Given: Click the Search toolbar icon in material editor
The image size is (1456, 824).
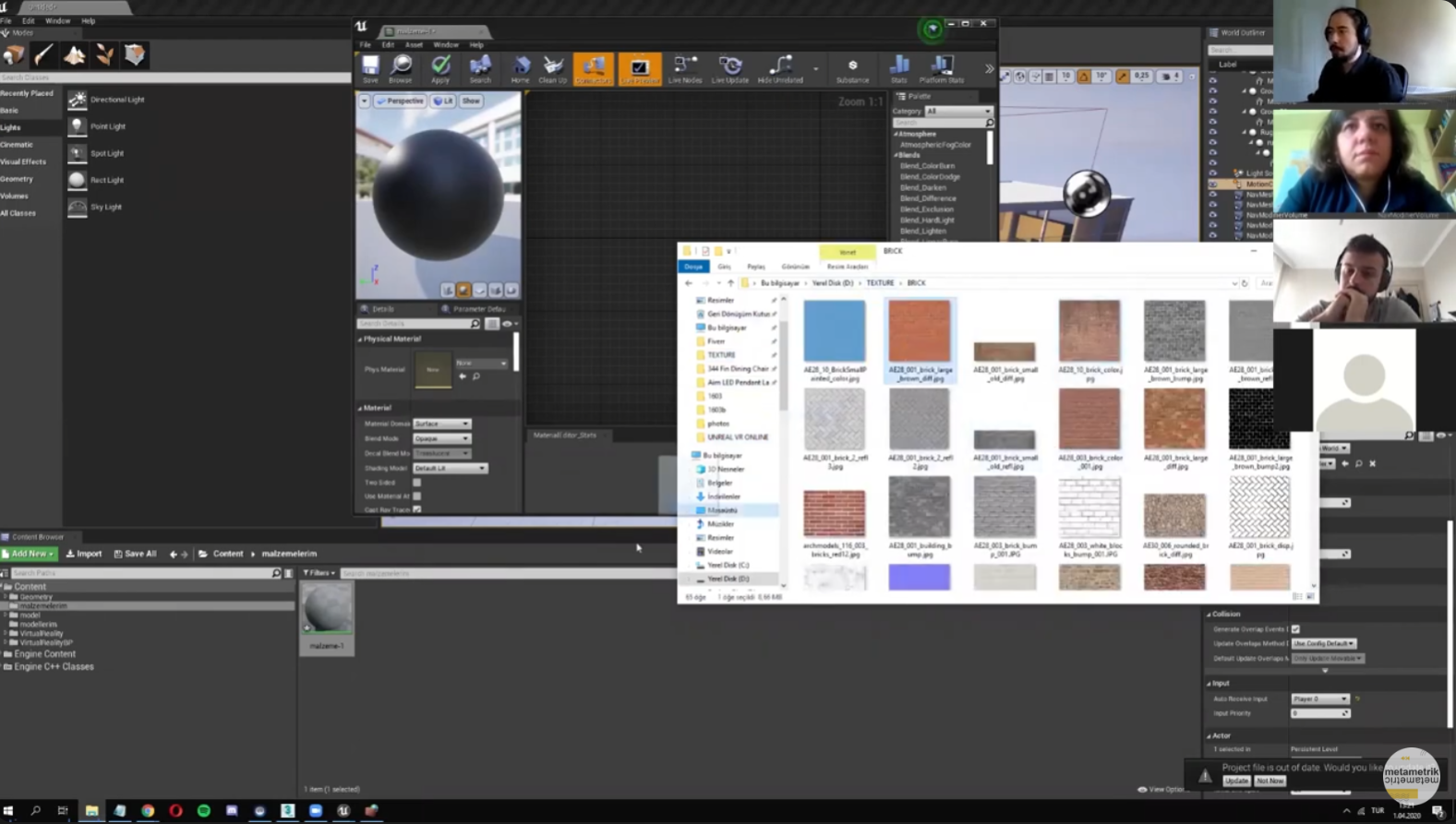Looking at the screenshot, I should [480, 69].
